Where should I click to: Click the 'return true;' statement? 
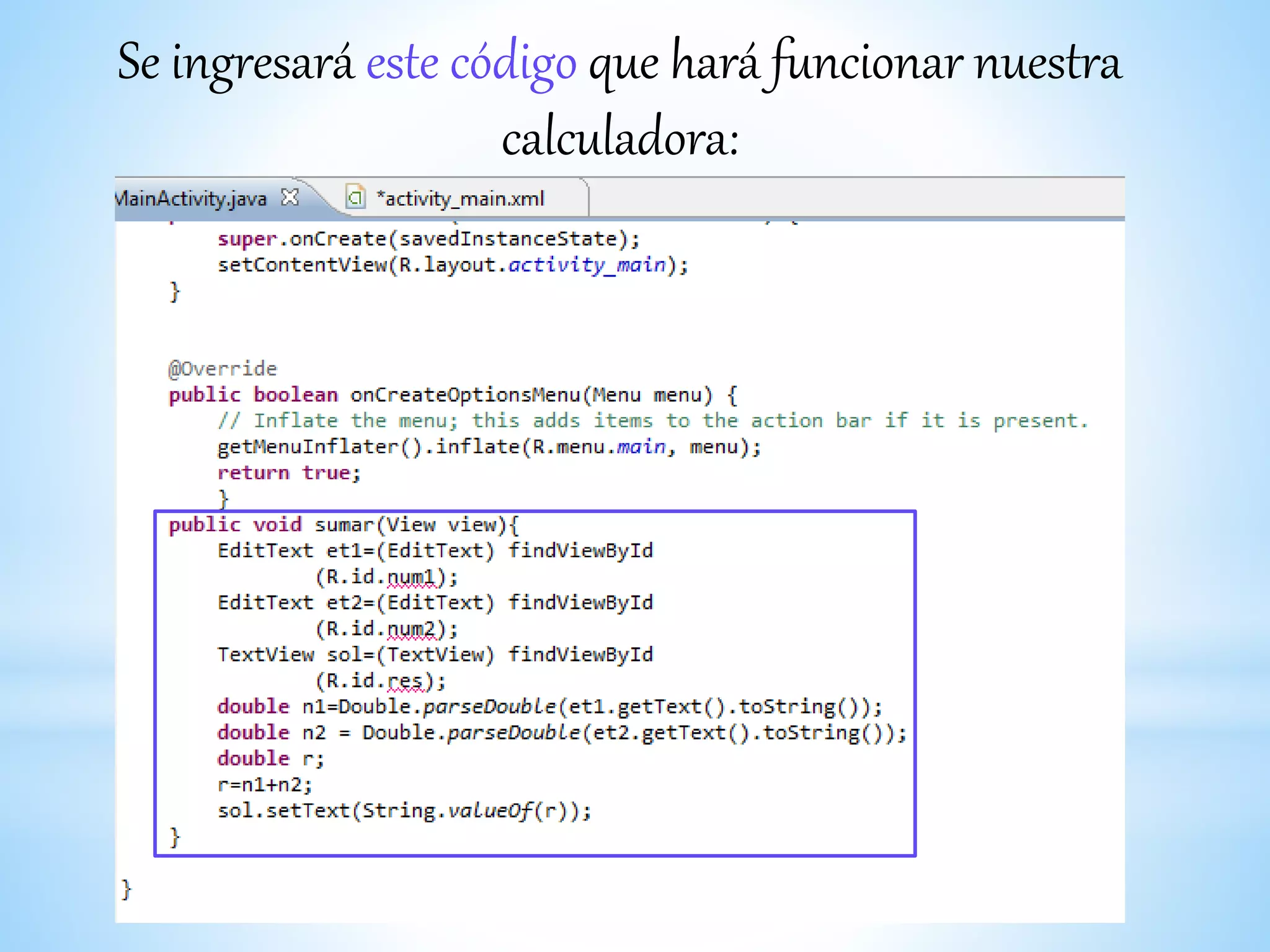tap(289, 473)
